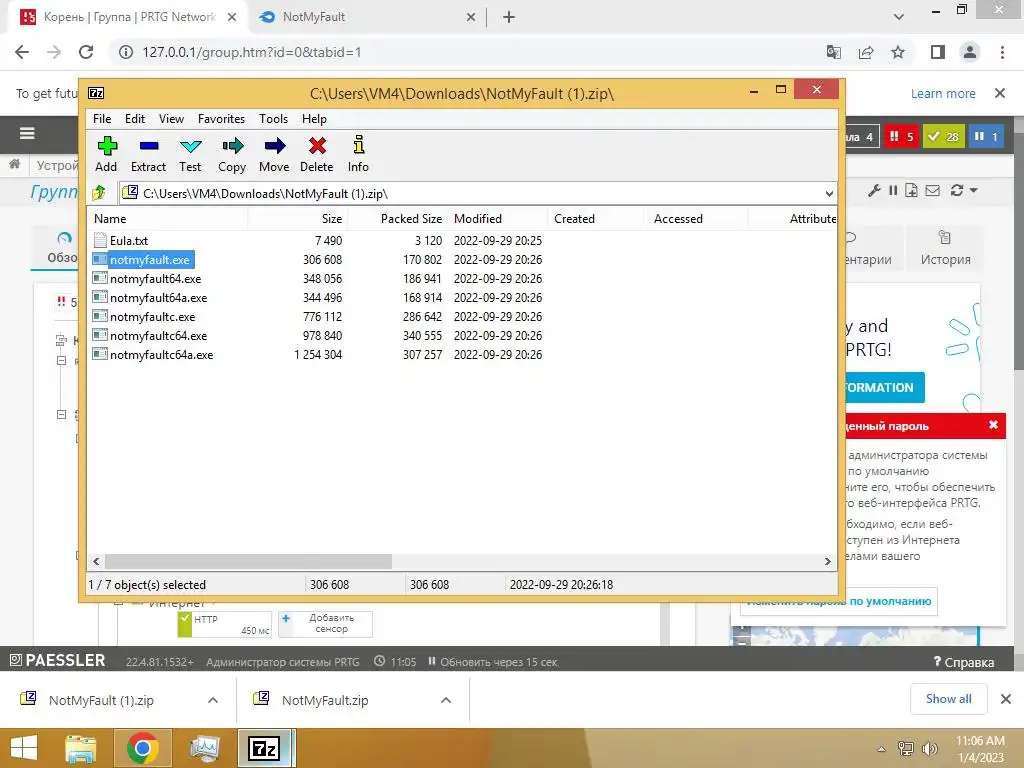Open the PRTG hamburger menu
The height and width of the screenshot is (768, 1024).
(x=27, y=134)
